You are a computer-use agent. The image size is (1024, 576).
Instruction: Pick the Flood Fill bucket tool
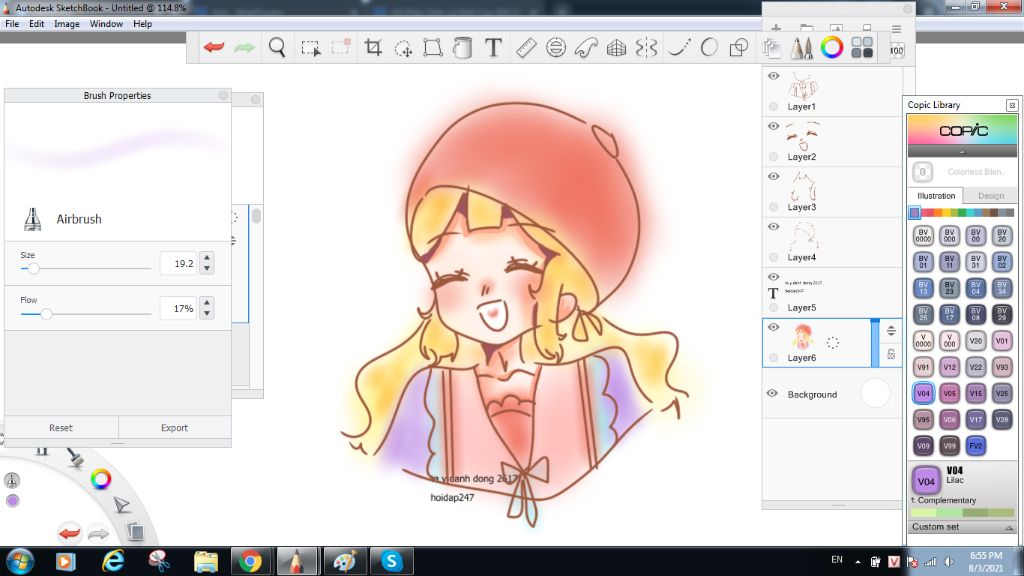tap(462, 47)
